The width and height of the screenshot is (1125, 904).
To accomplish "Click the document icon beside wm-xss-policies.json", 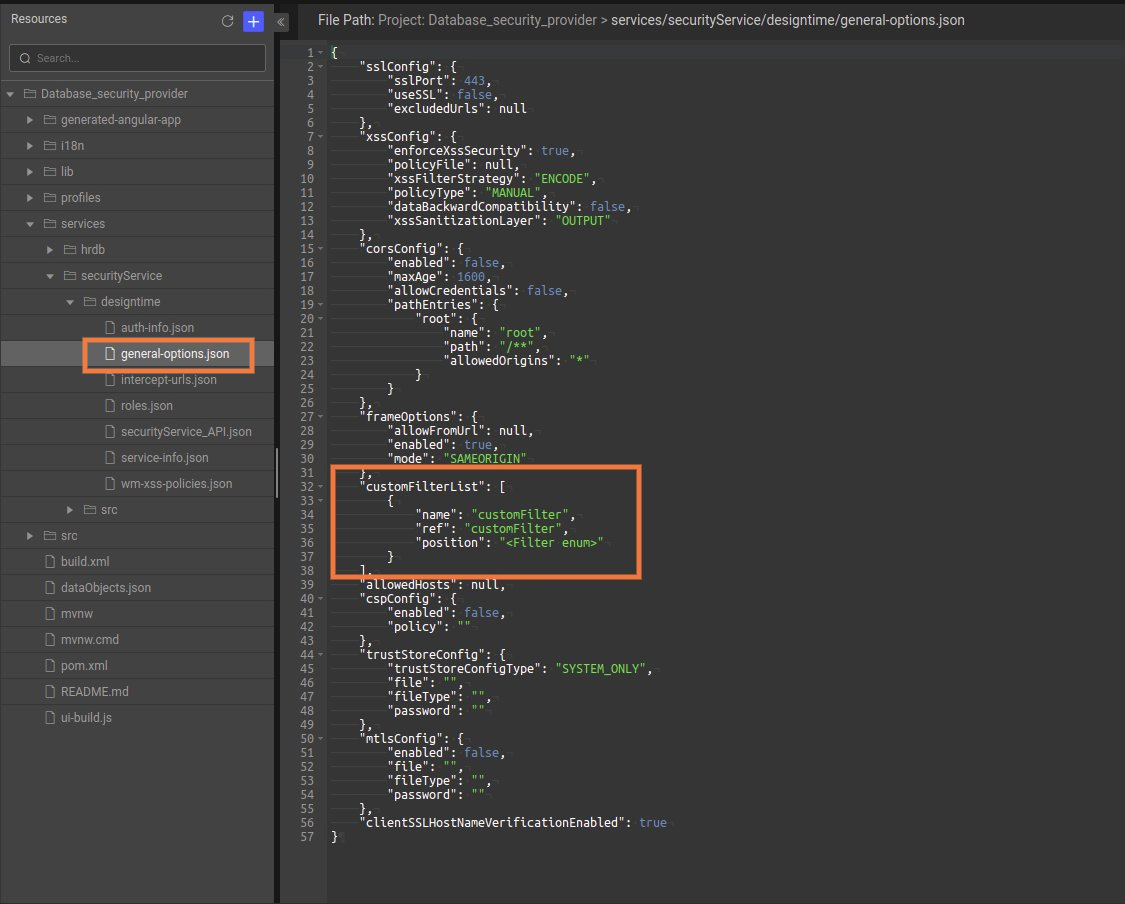I will (x=110, y=483).
